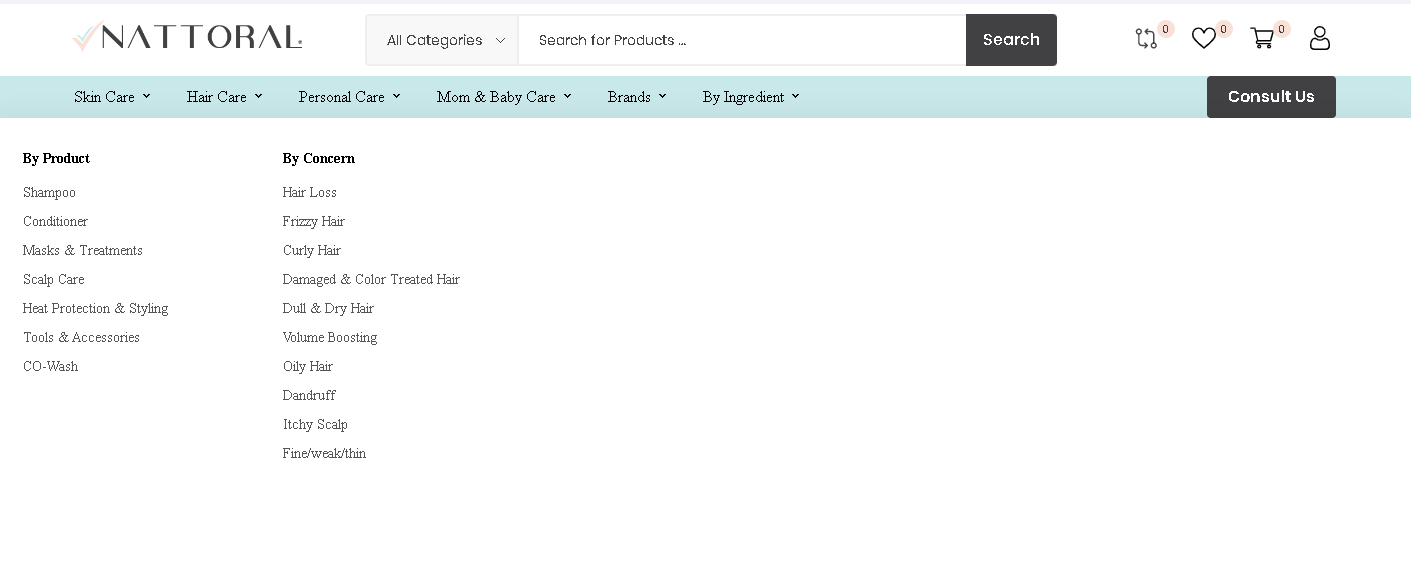Focus the Search for Products field
Image resolution: width=1411 pixels, height=587 pixels.
pos(740,40)
